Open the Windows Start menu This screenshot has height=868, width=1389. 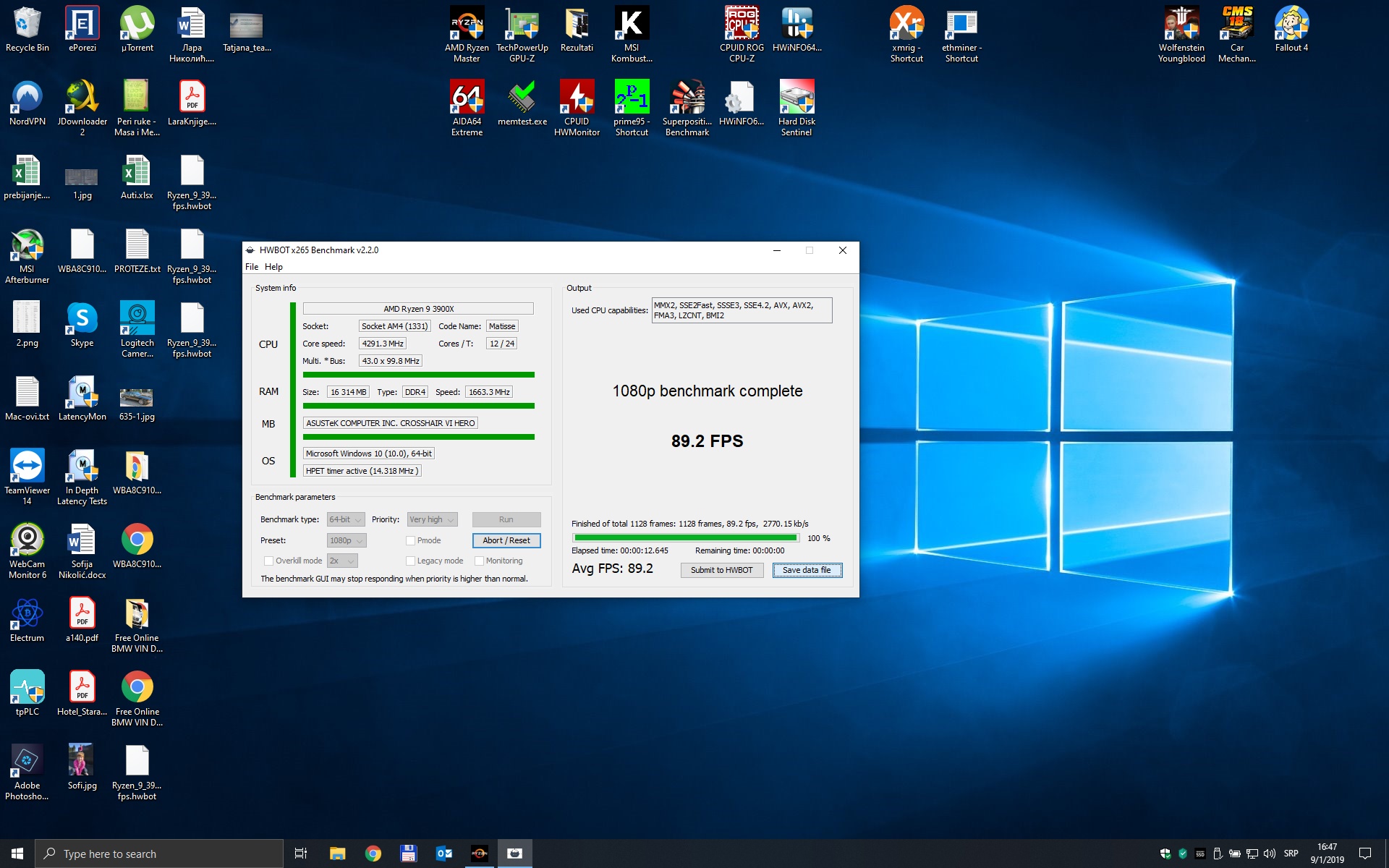tap(17, 854)
